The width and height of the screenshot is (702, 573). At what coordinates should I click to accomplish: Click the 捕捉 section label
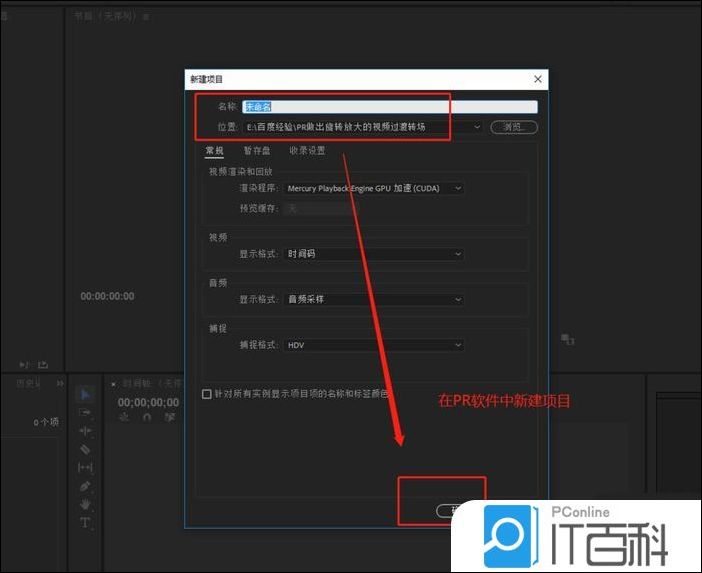tap(218, 329)
